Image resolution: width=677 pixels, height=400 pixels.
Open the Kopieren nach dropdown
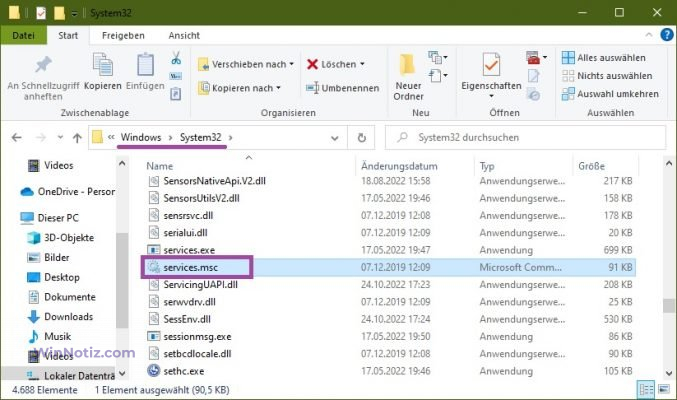click(245, 88)
